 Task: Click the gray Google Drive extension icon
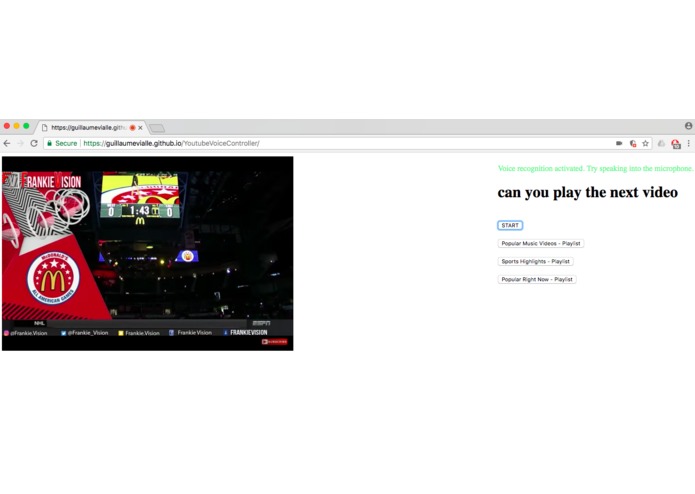pyautogui.click(x=661, y=143)
